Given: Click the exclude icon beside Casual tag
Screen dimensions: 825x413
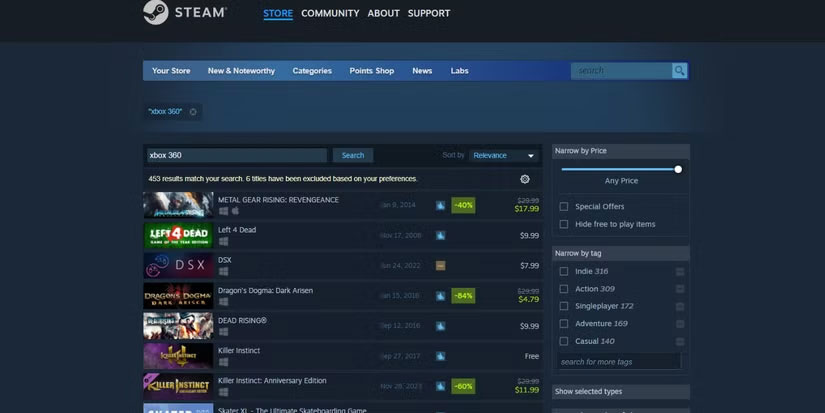Looking at the screenshot, I should (680, 341).
